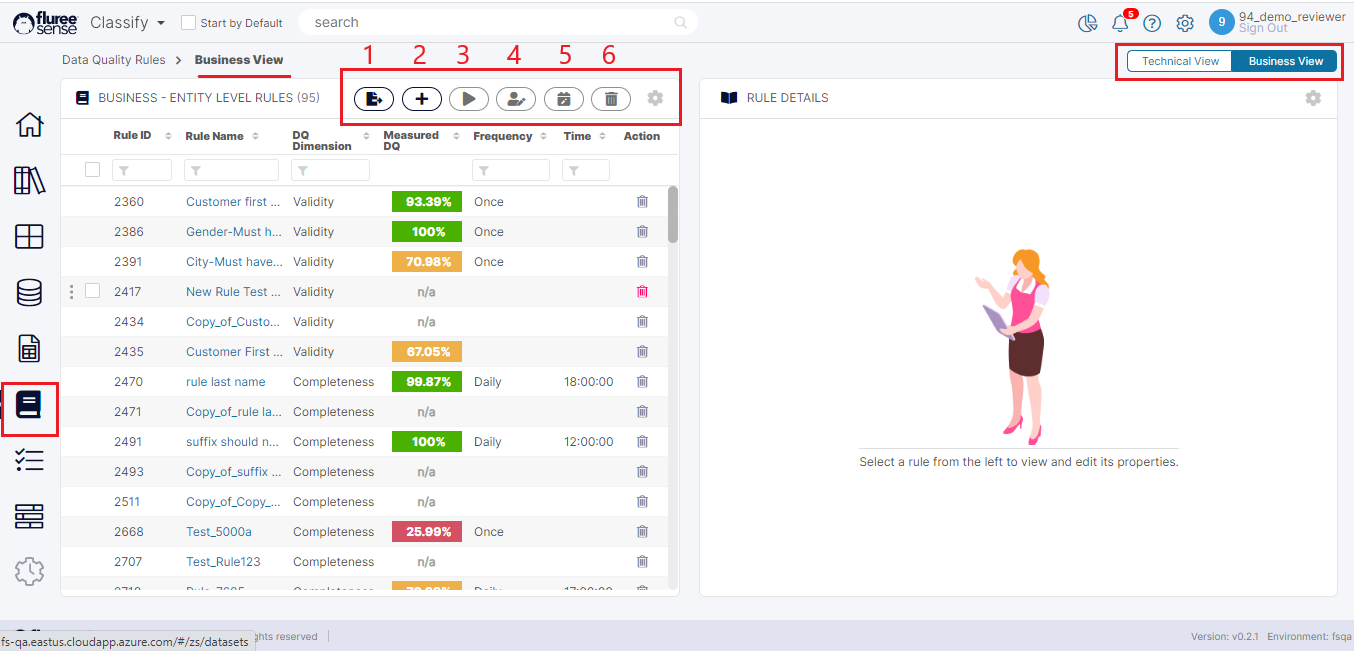Click the top search input field
Screen dimensions: 1354x651
coord(490,22)
